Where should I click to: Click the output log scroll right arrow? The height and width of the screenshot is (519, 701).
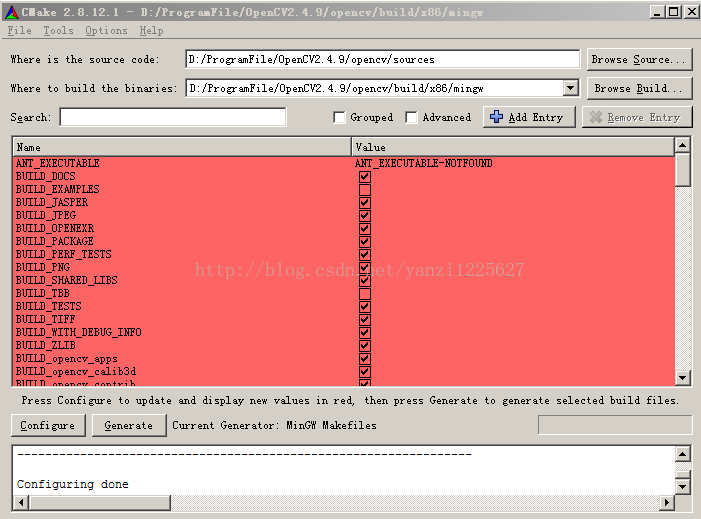coord(667,503)
